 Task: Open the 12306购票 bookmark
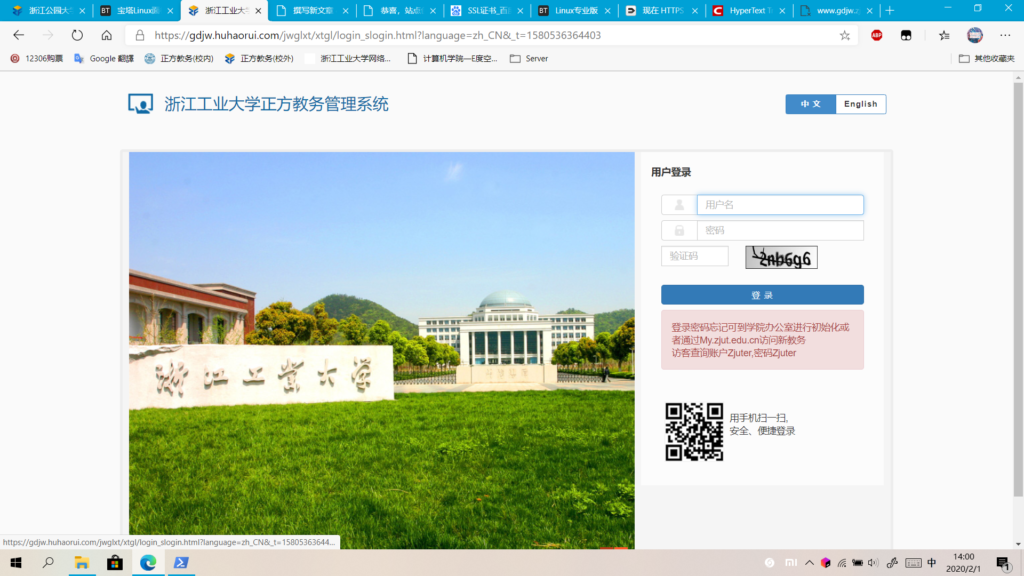tap(37, 58)
